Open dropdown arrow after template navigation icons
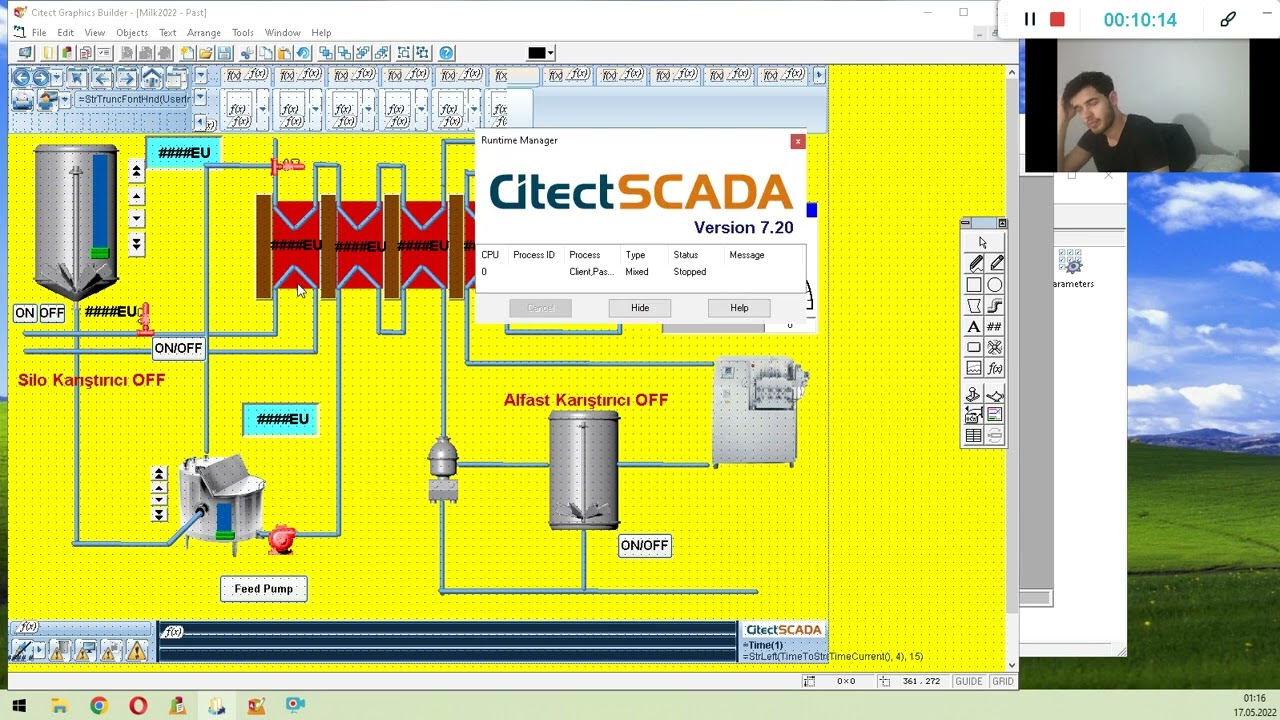Screen dimensions: 1280x720 click(x=201, y=76)
